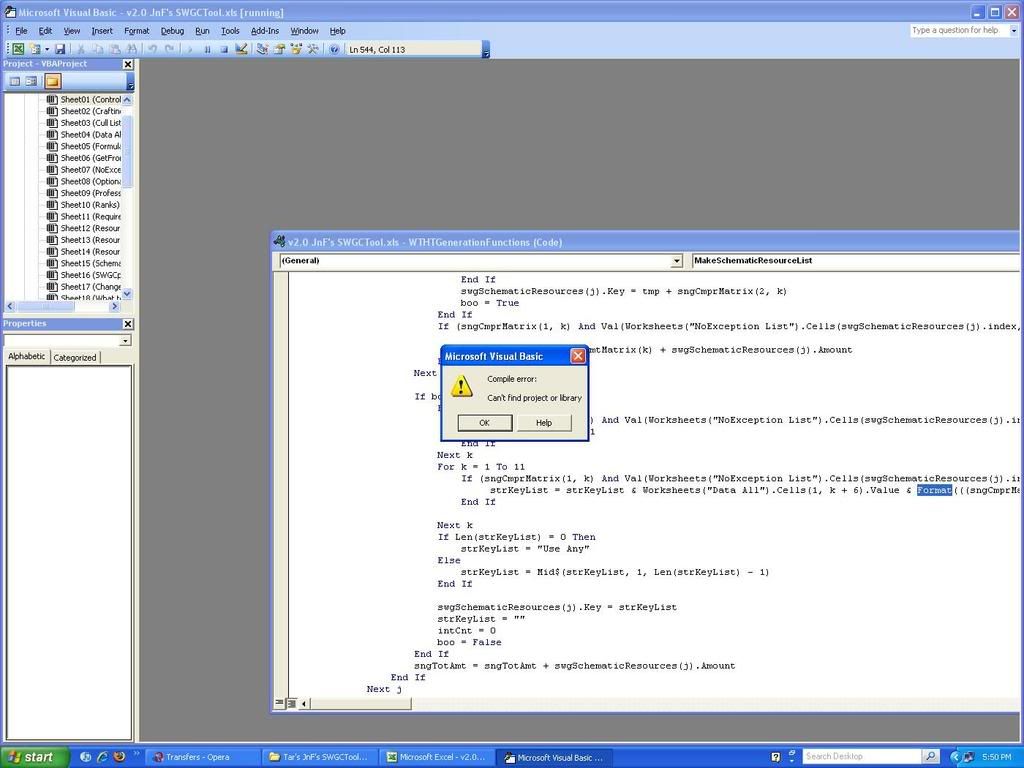Select Sheet10 (Ranks) in project tree

point(83,205)
